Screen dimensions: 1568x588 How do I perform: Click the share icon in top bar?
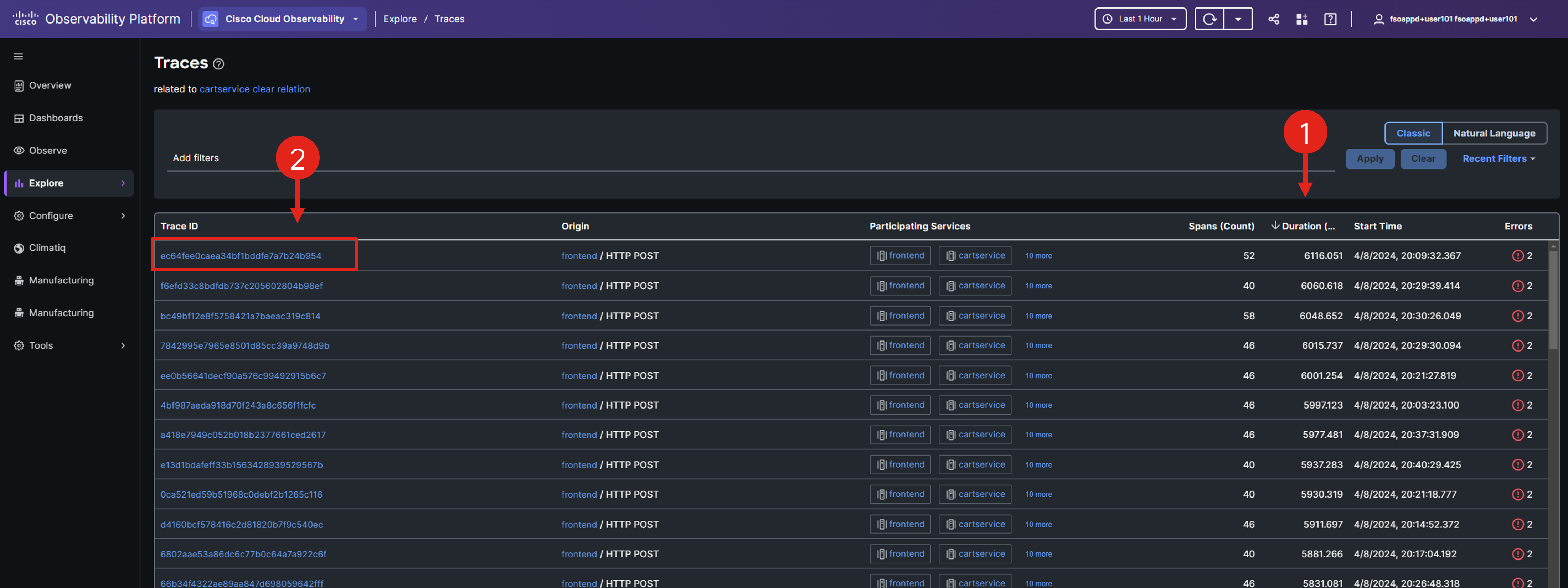(1273, 19)
